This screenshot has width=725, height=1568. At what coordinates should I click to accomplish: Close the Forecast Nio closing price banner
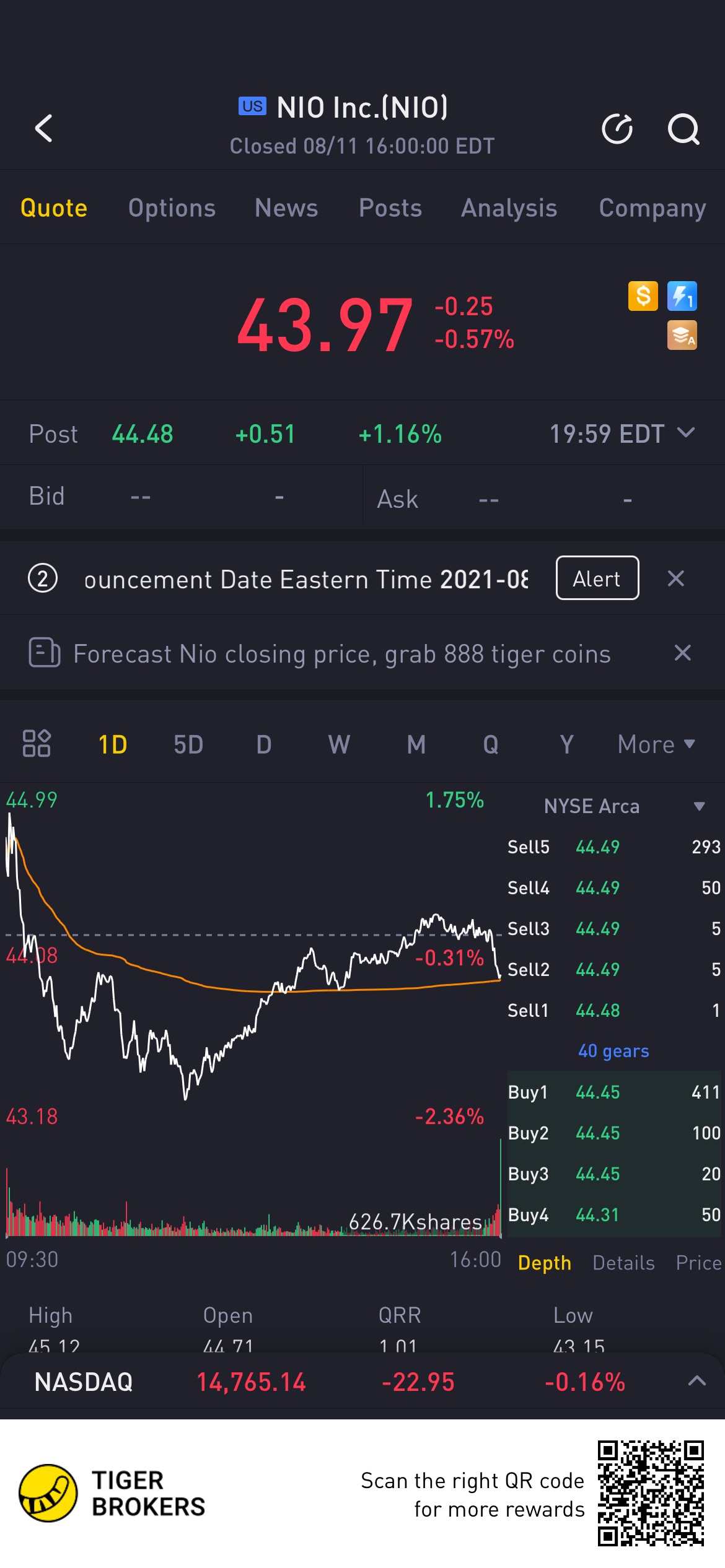[x=682, y=653]
